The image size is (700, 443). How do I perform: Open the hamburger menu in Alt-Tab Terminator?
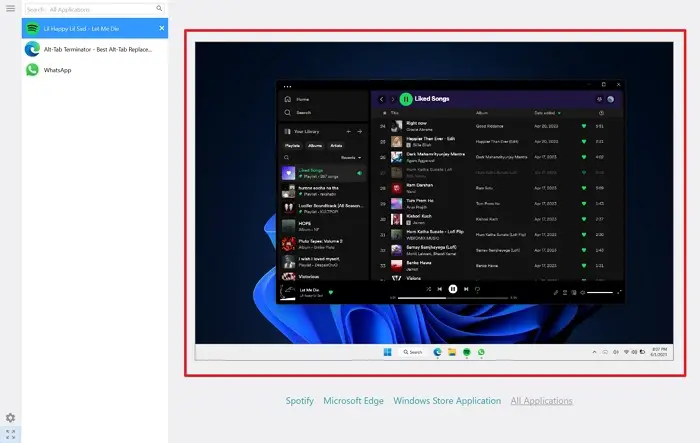(x=10, y=8)
